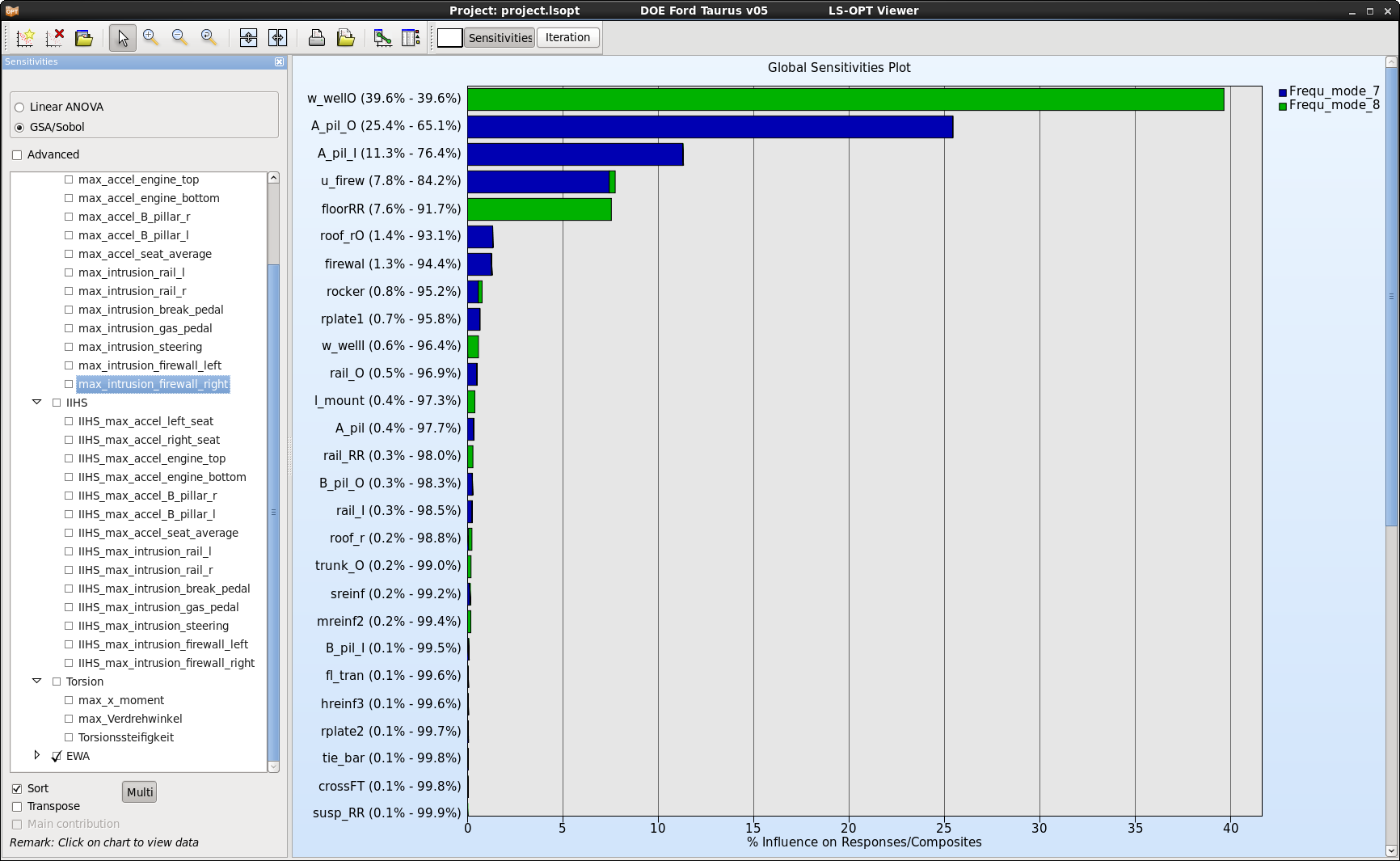
Task: Open the Sensitivities tab
Action: (500, 37)
